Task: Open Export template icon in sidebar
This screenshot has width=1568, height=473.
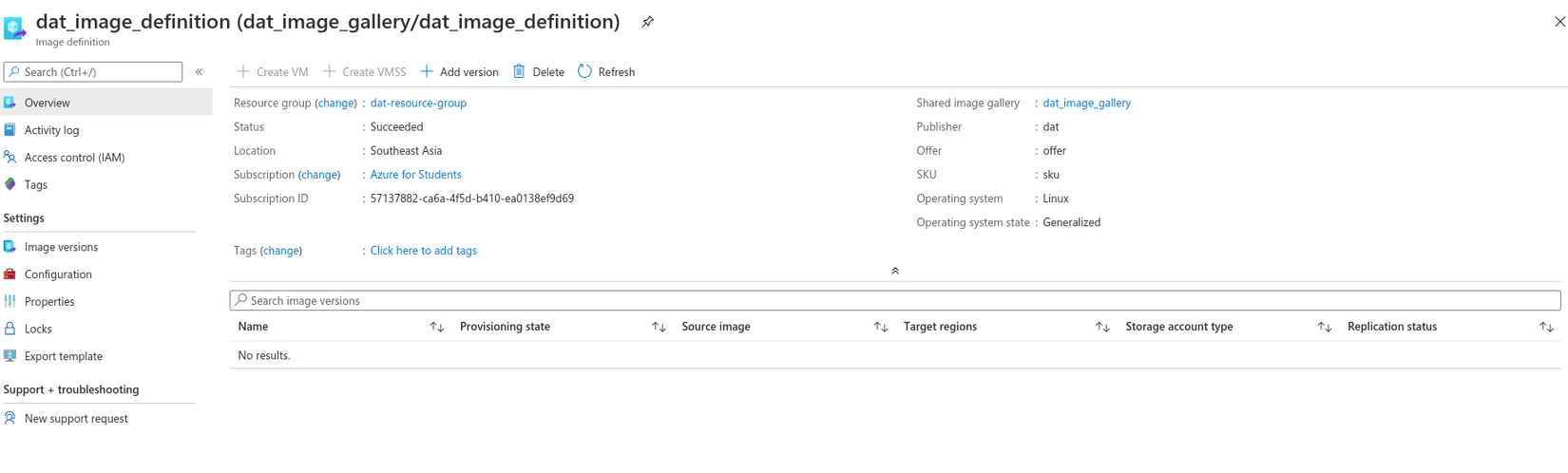Action: [10, 356]
